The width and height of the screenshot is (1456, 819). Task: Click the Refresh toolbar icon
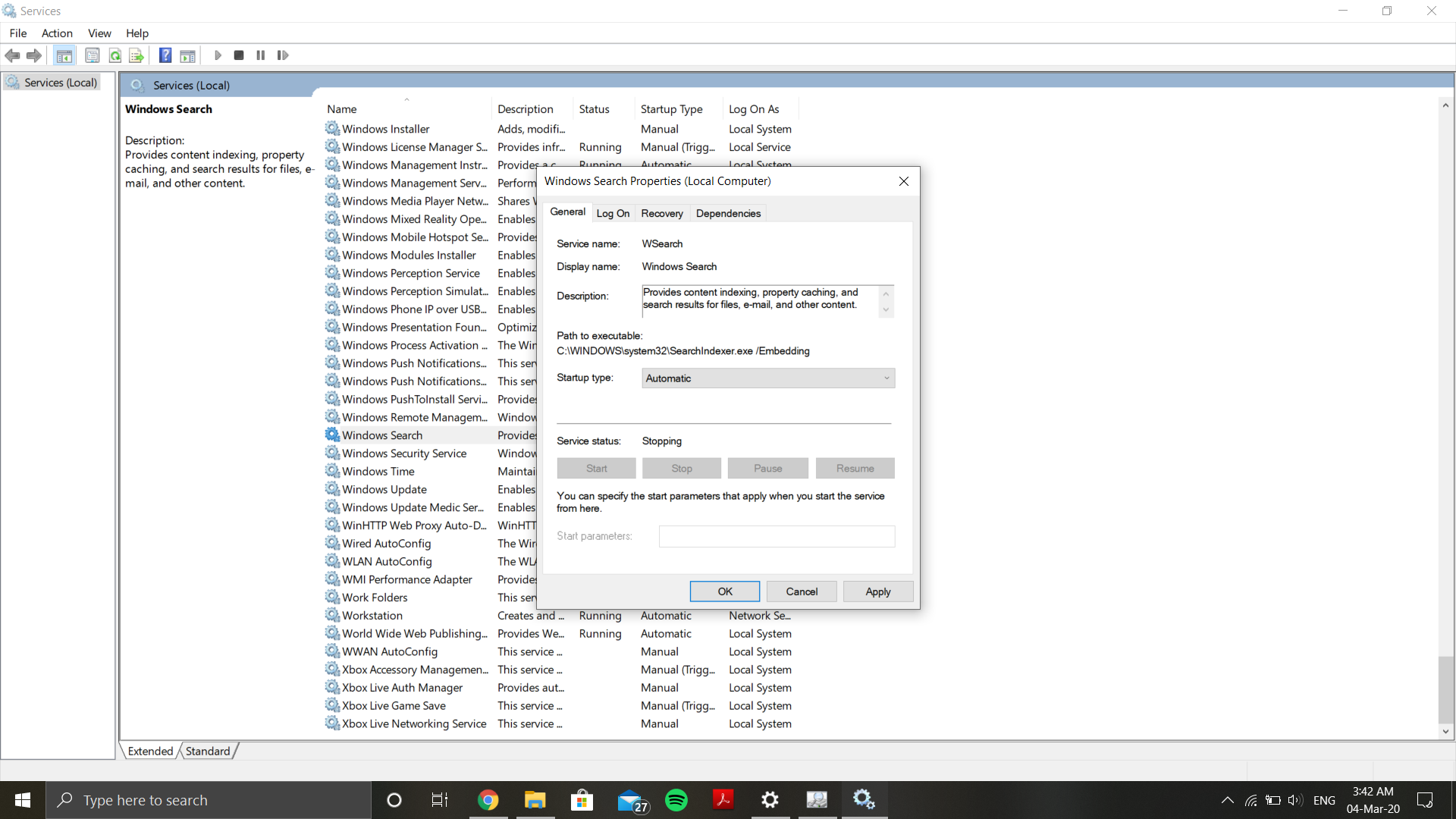(115, 55)
